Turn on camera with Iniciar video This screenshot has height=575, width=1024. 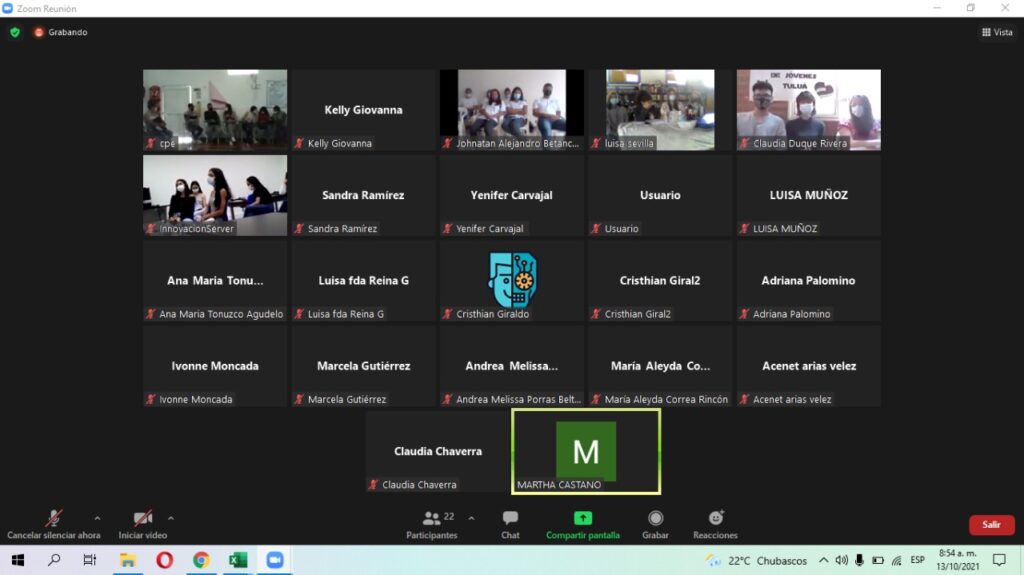tap(143, 523)
